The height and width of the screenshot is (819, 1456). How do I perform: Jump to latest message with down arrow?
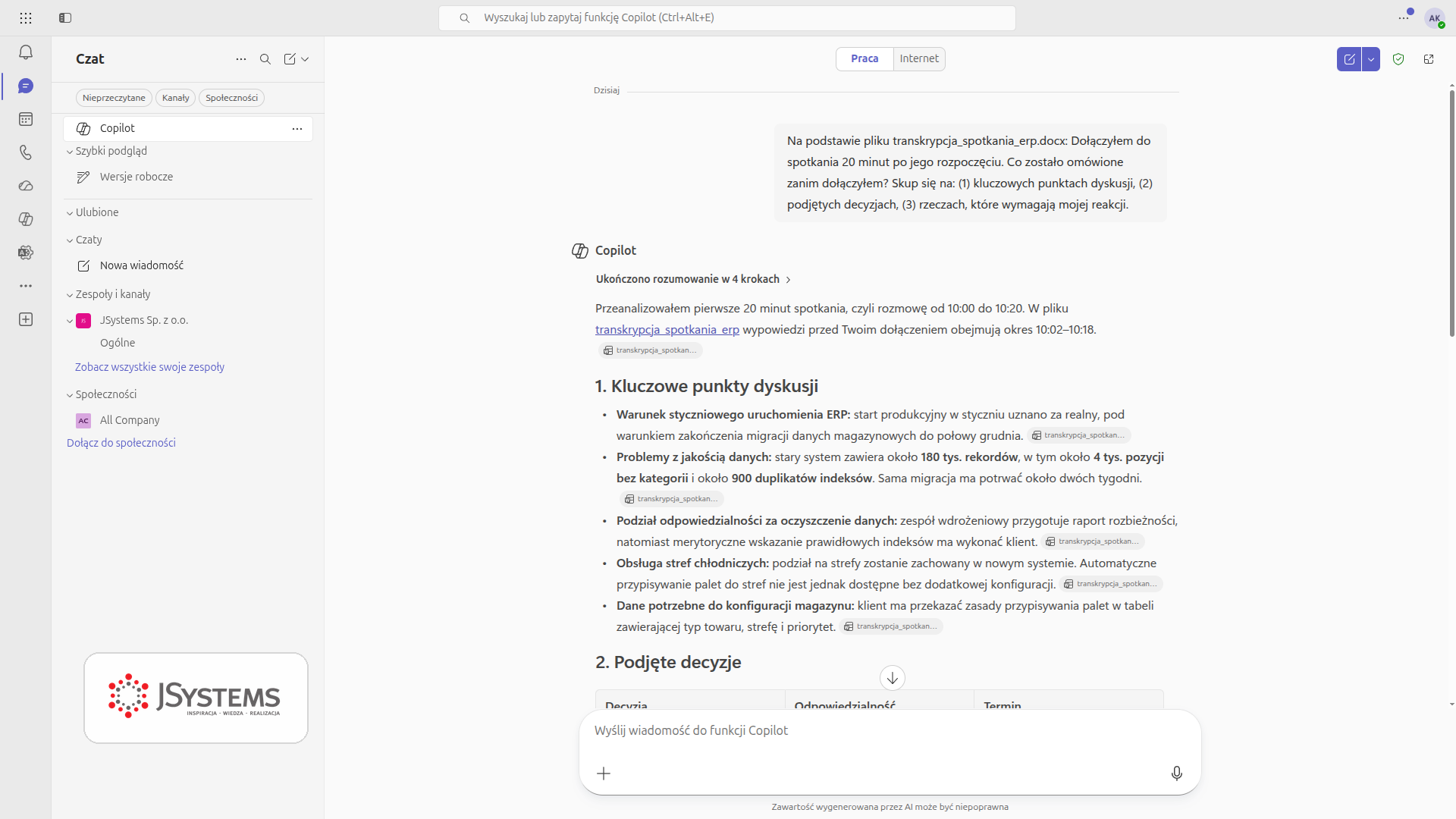(893, 678)
